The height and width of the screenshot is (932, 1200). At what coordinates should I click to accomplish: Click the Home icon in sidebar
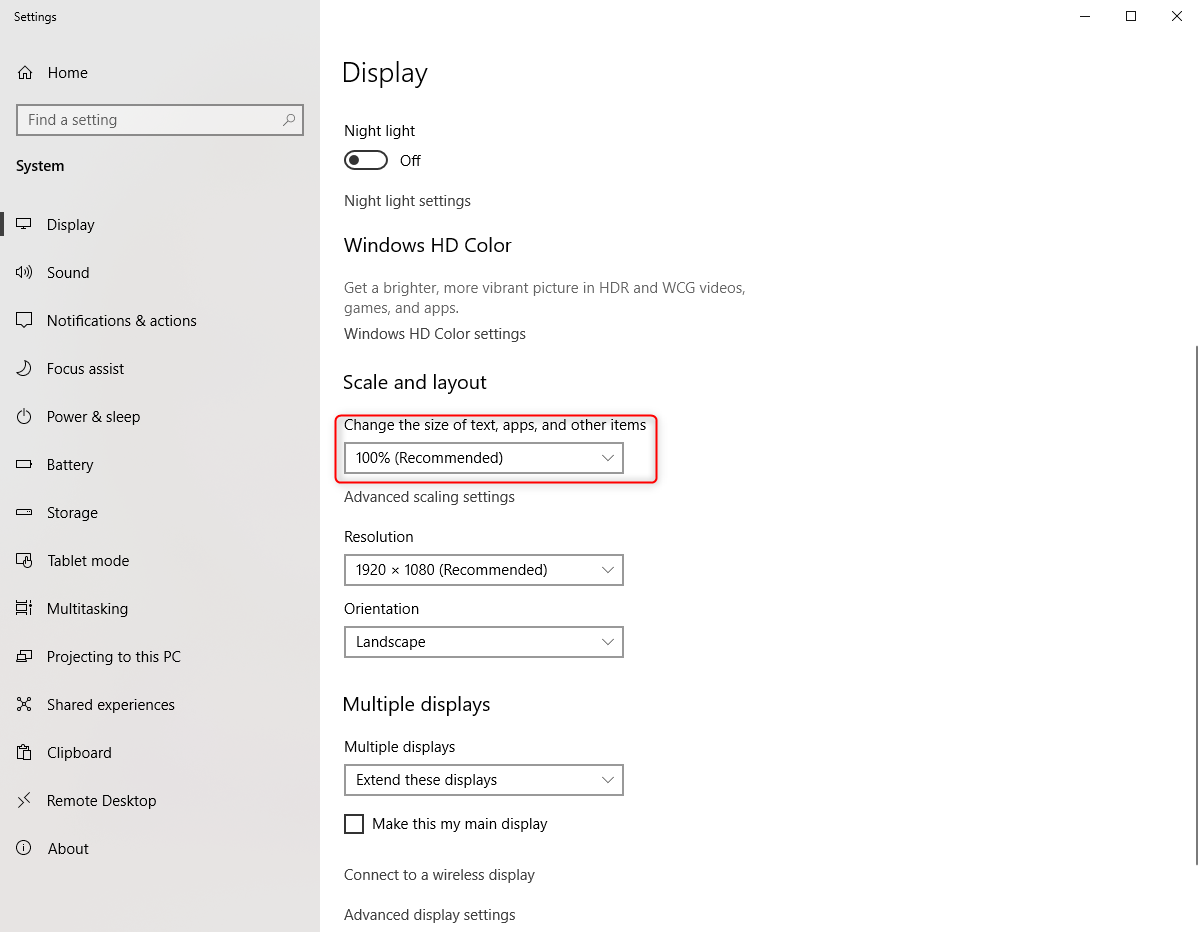click(x=25, y=73)
